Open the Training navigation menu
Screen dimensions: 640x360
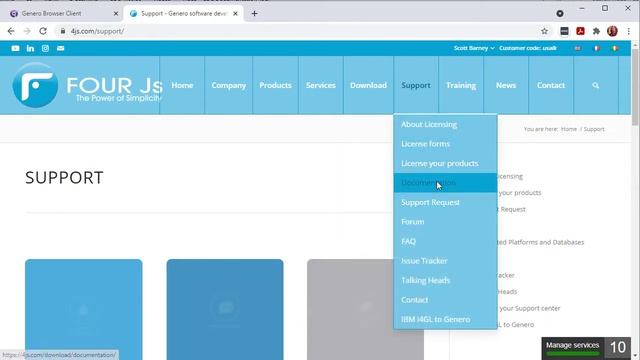(461, 85)
